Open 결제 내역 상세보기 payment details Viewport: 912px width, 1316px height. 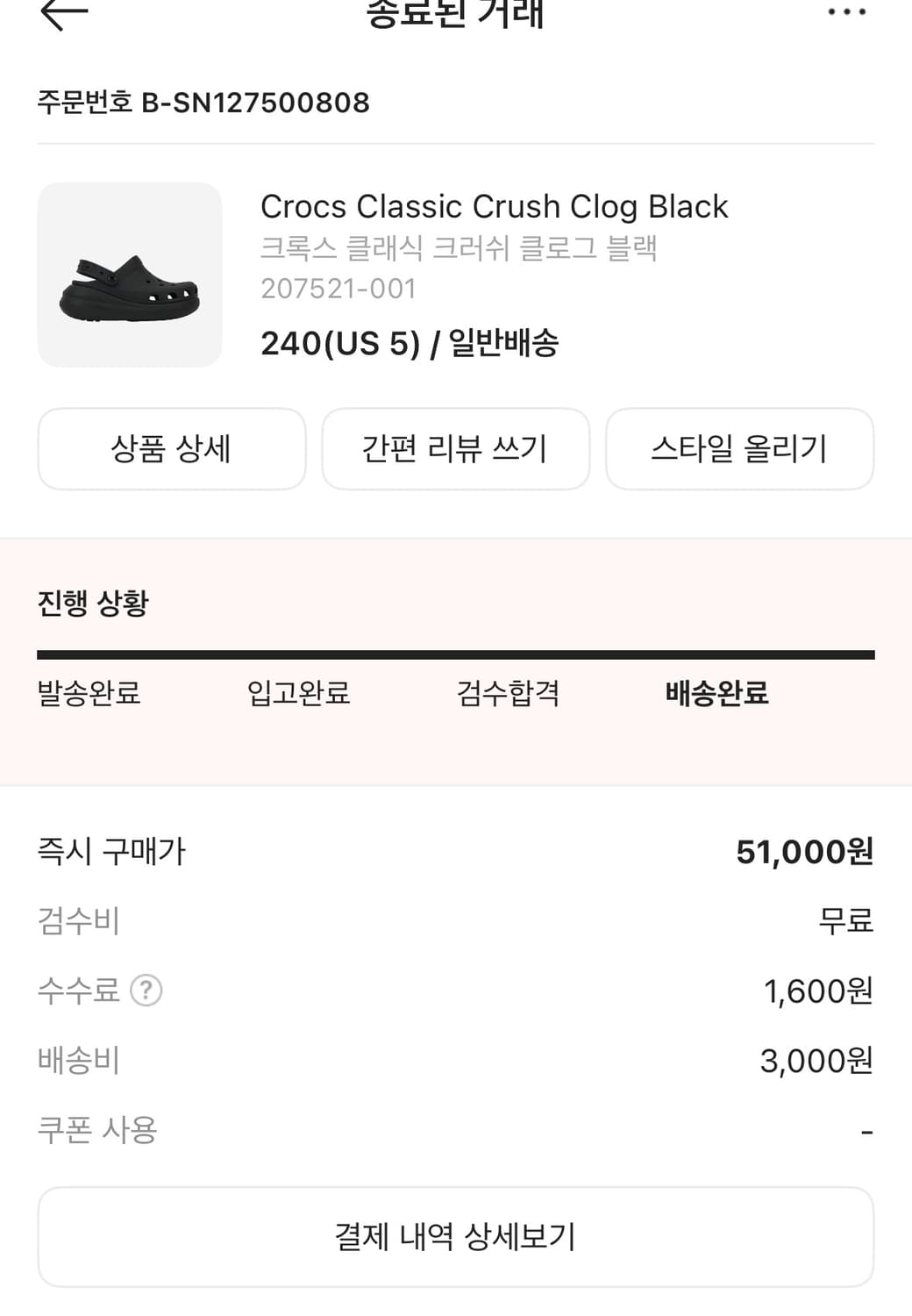455,1237
